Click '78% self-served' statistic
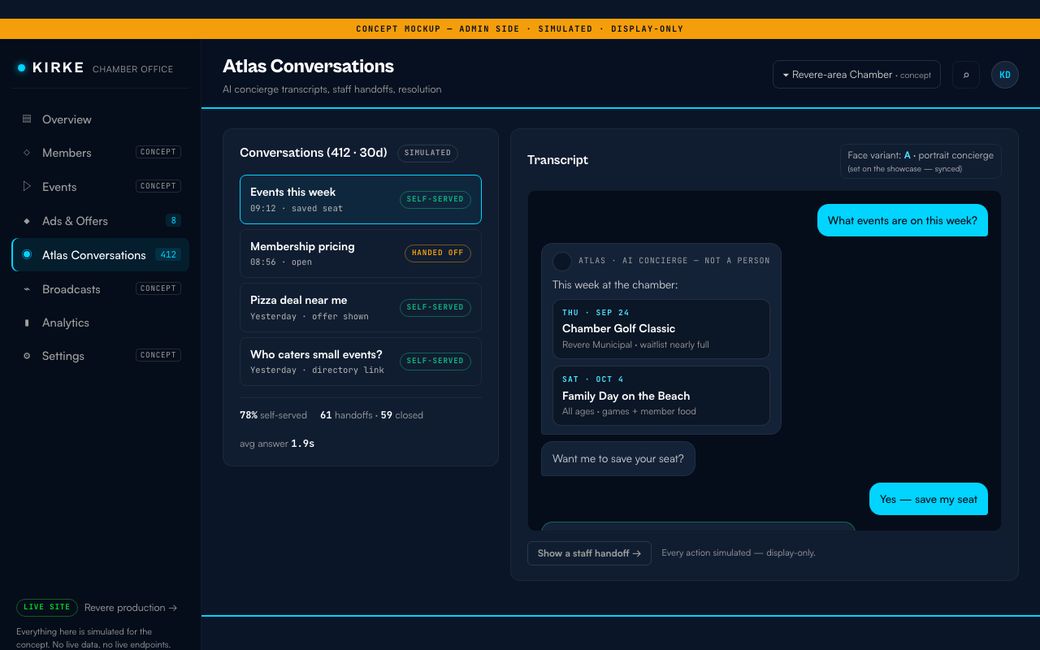The height and width of the screenshot is (650, 1040). pyautogui.click(x=273, y=415)
